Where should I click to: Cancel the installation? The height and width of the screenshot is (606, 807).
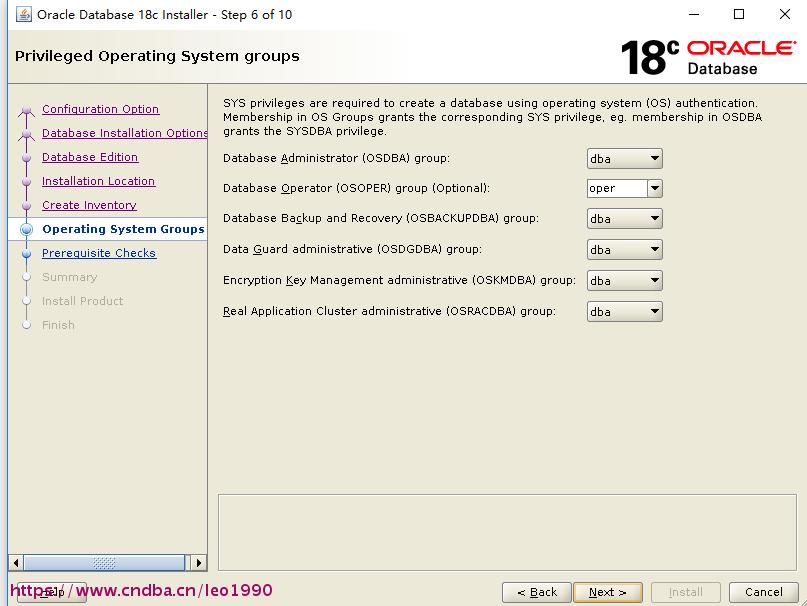click(x=764, y=592)
